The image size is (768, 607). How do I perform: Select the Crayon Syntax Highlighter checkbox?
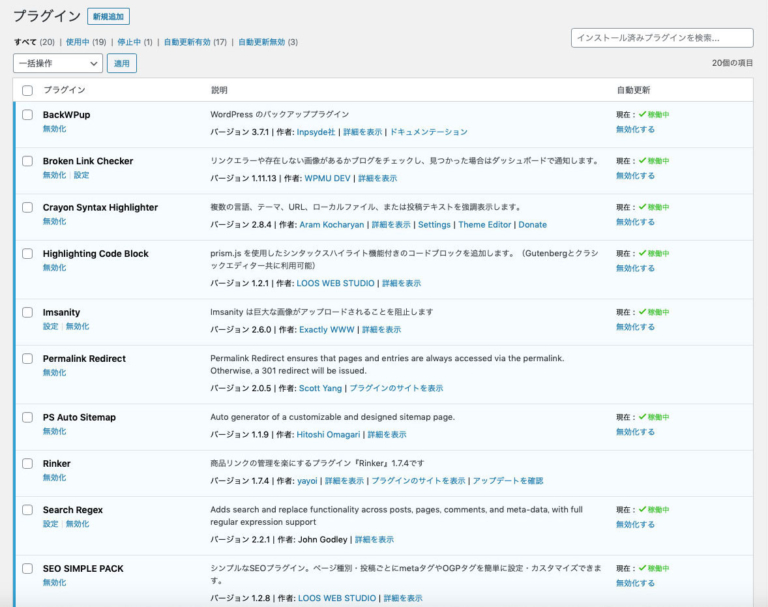tap(27, 207)
